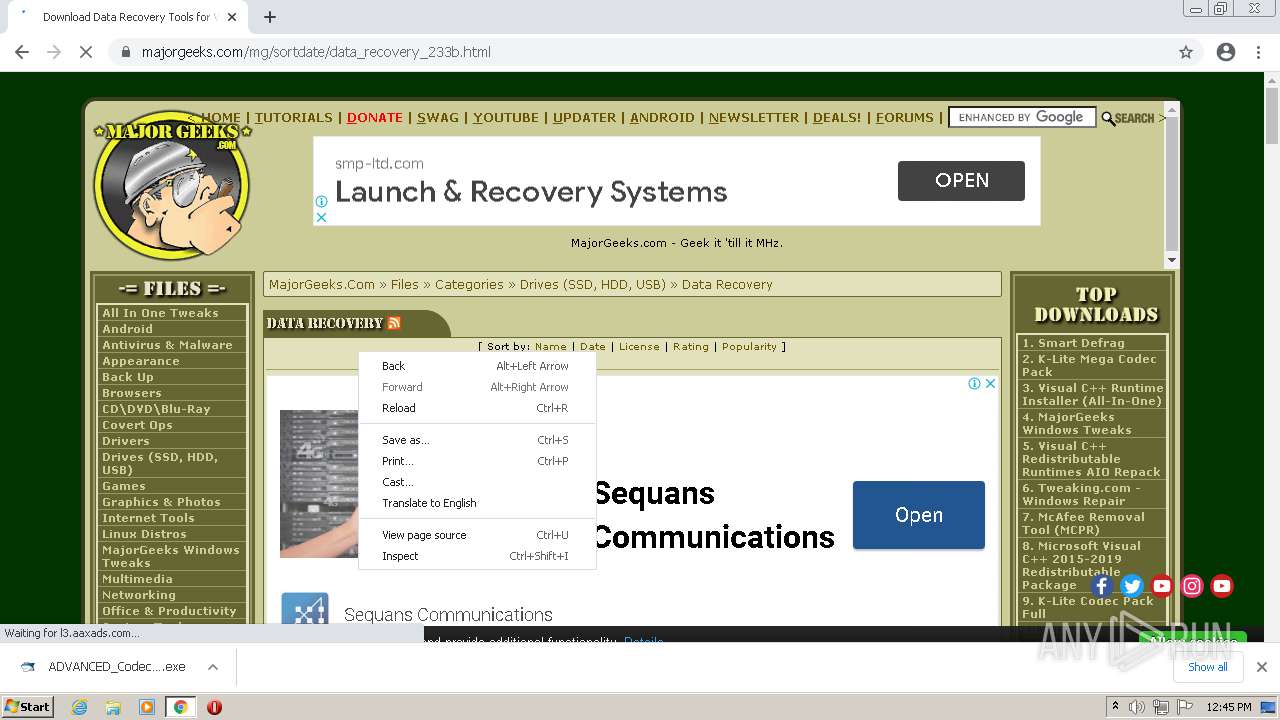Viewport: 1280px width, 720px height.
Task: Open the second YouTube icon at right end
Action: [x=1222, y=586]
